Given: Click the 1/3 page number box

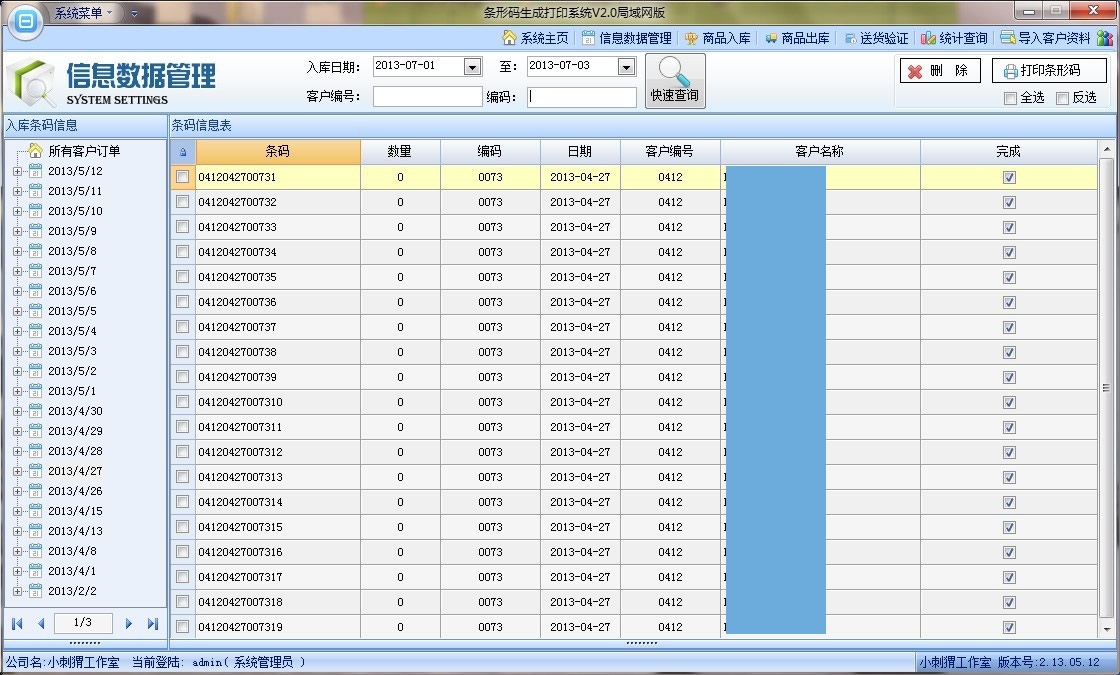Looking at the screenshot, I should (x=83, y=623).
